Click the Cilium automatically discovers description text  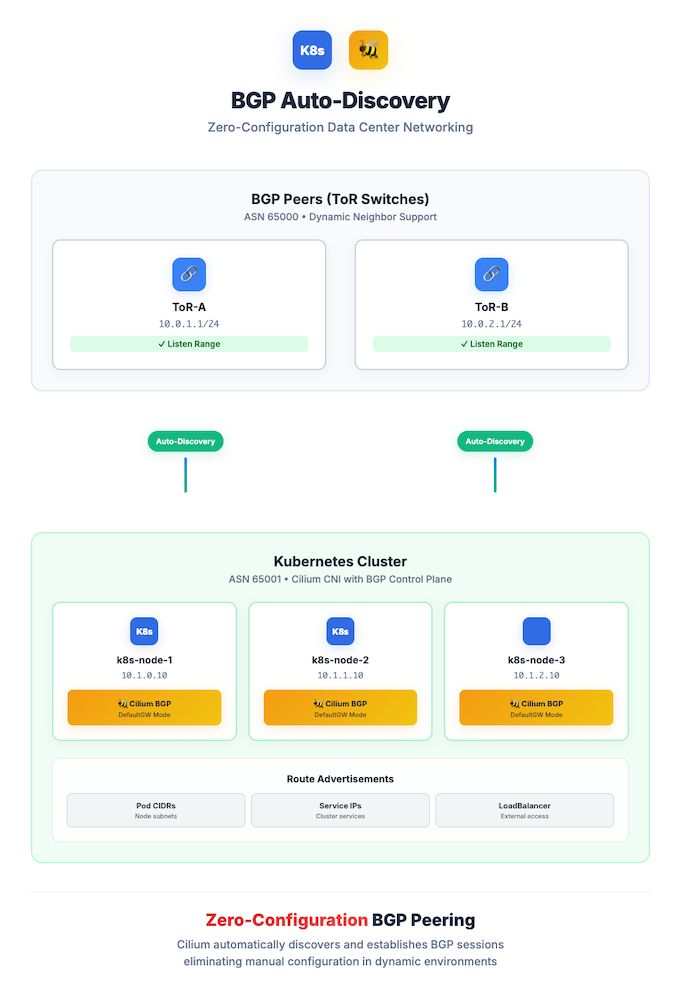click(x=340, y=953)
